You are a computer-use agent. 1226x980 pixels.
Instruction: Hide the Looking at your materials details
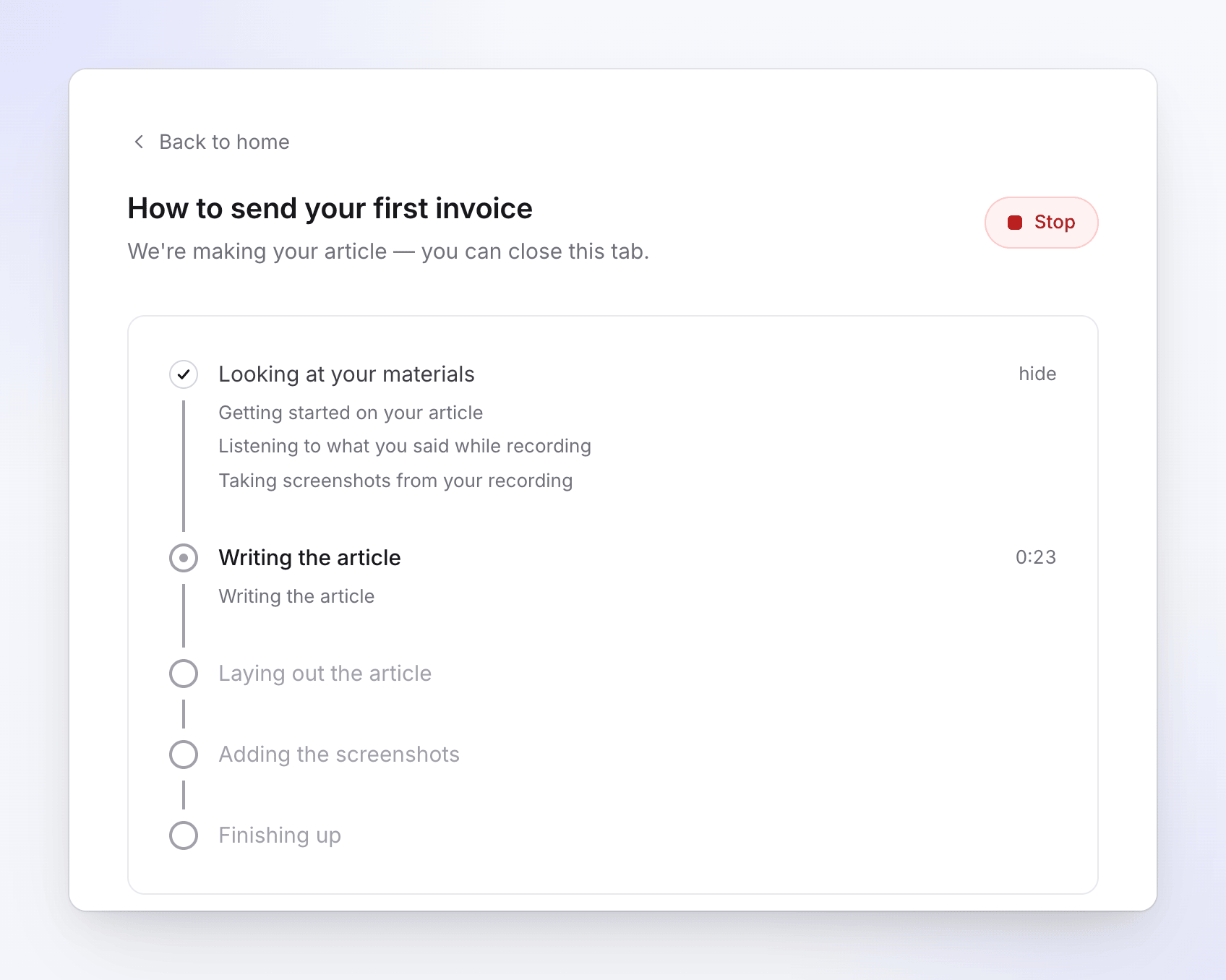pyautogui.click(x=1037, y=374)
